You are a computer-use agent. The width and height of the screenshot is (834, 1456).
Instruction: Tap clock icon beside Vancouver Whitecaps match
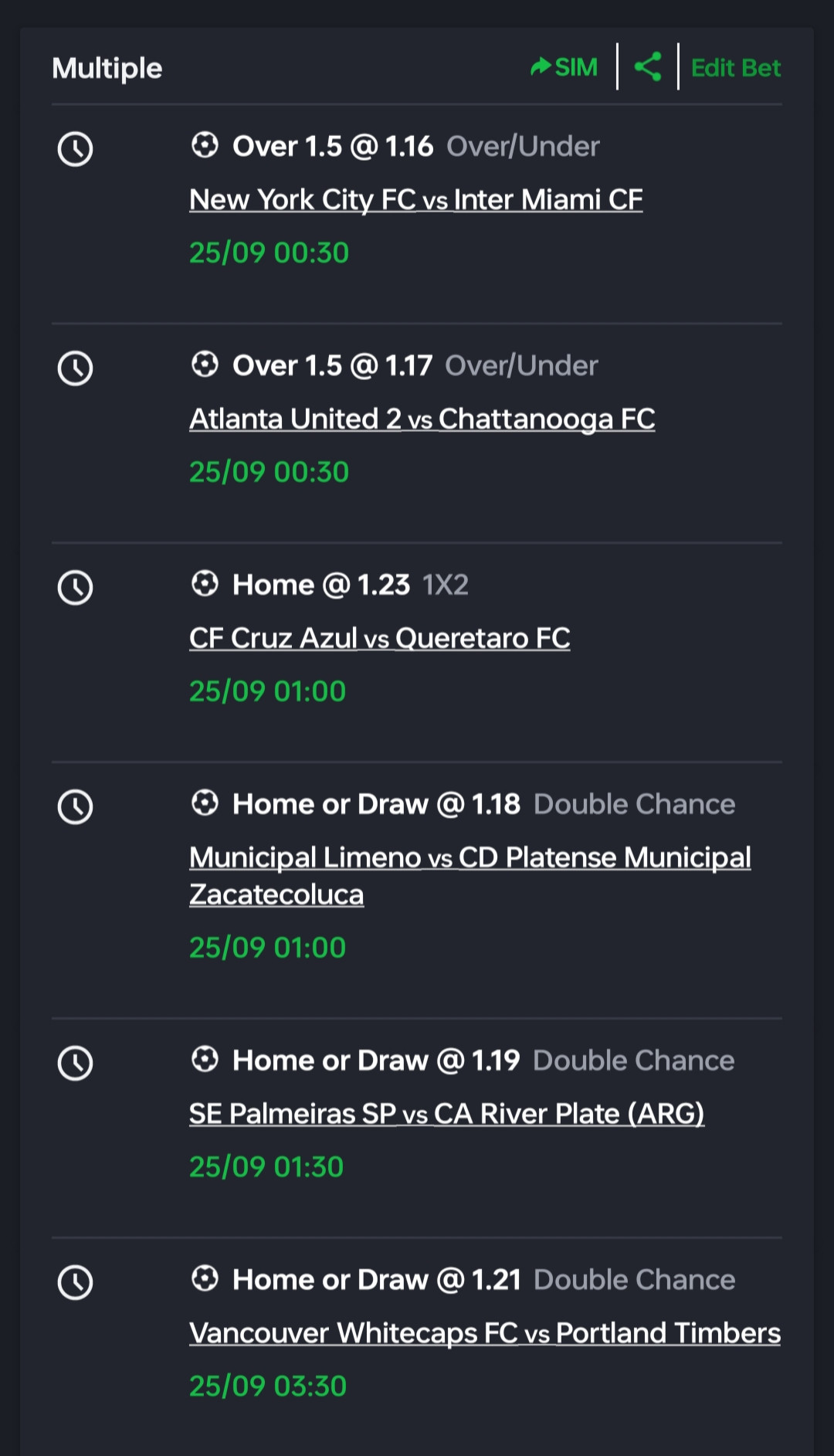click(75, 1282)
